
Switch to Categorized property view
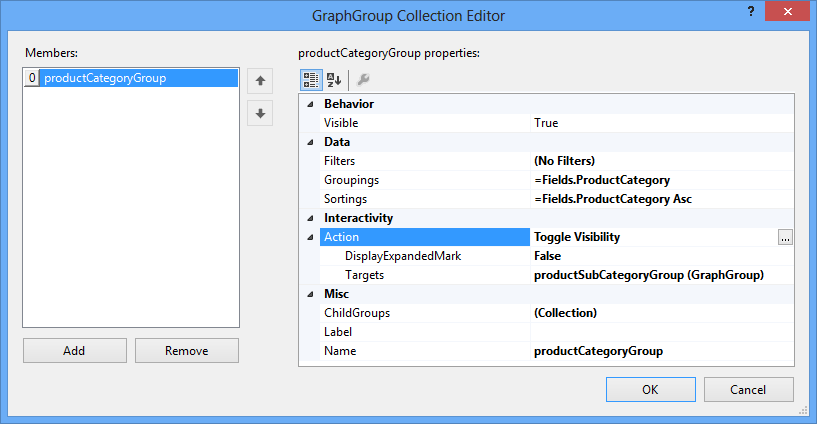310,80
